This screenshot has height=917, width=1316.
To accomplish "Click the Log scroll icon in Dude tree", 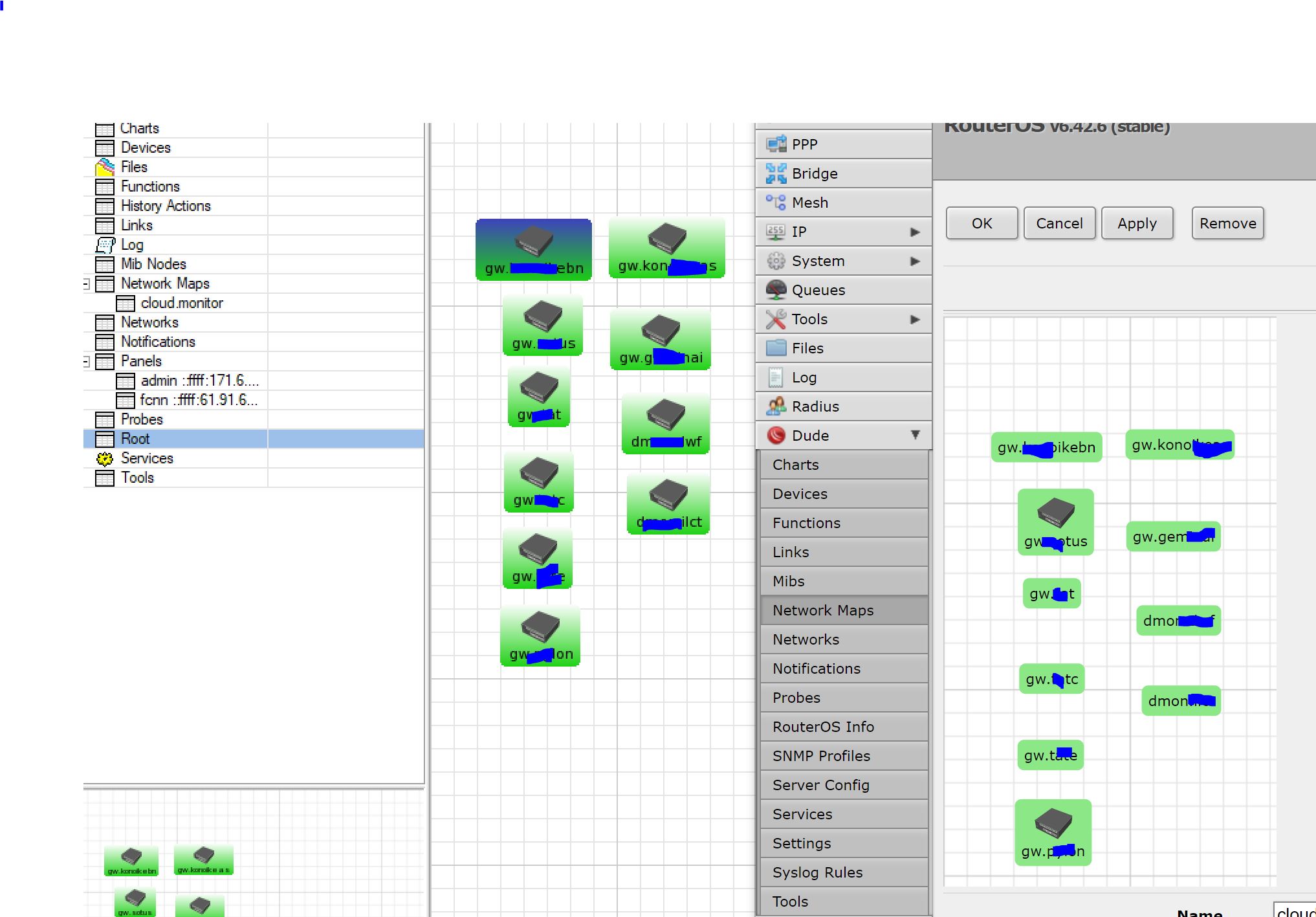I will point(105,245).
